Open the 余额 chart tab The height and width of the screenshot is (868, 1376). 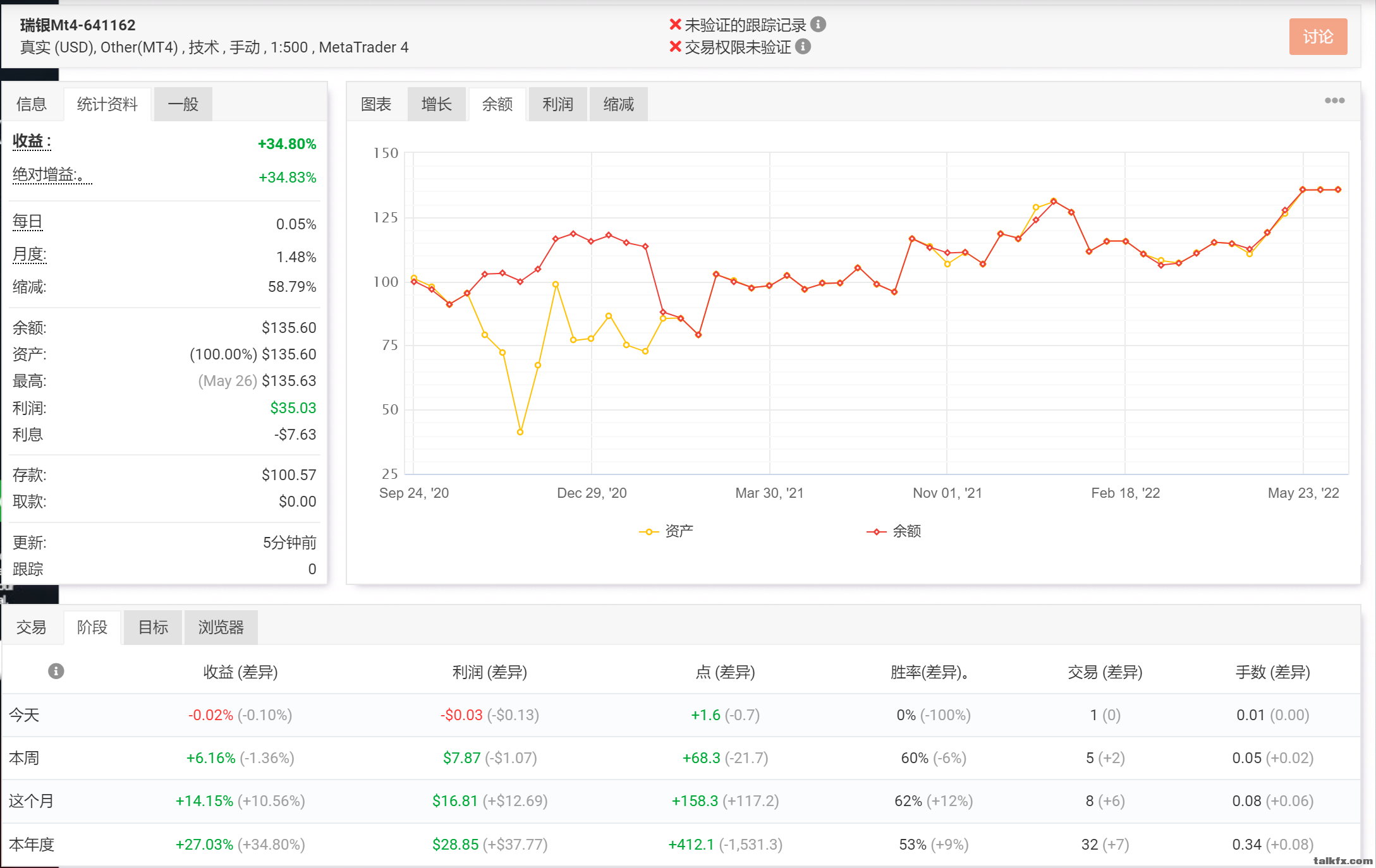[x=497, y=104]
